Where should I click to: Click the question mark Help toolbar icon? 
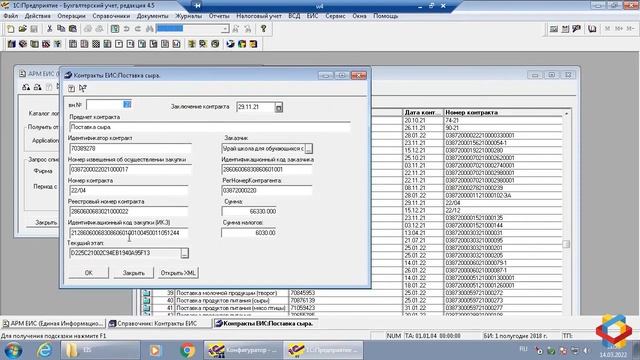[x=264, y=29]
